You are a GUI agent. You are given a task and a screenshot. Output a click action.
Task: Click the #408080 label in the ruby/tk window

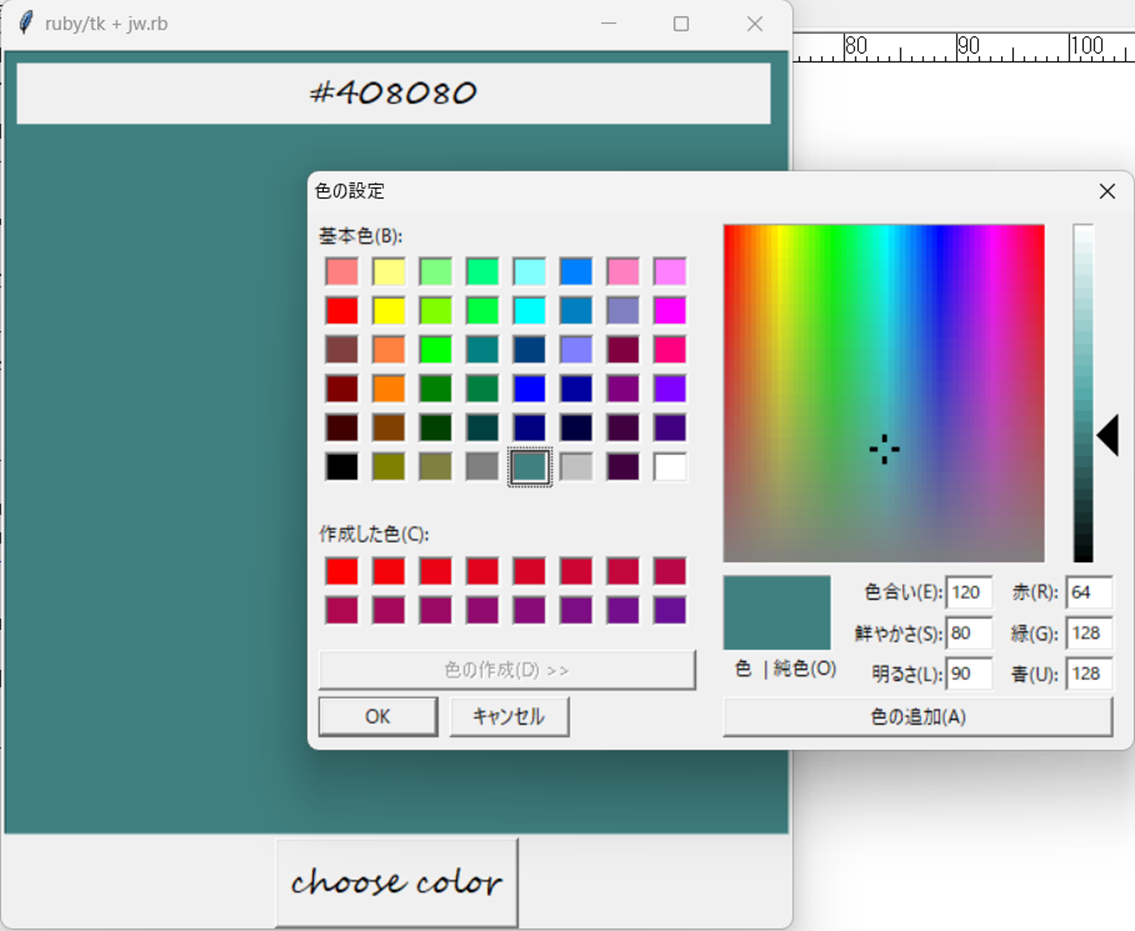click(393, 93)
